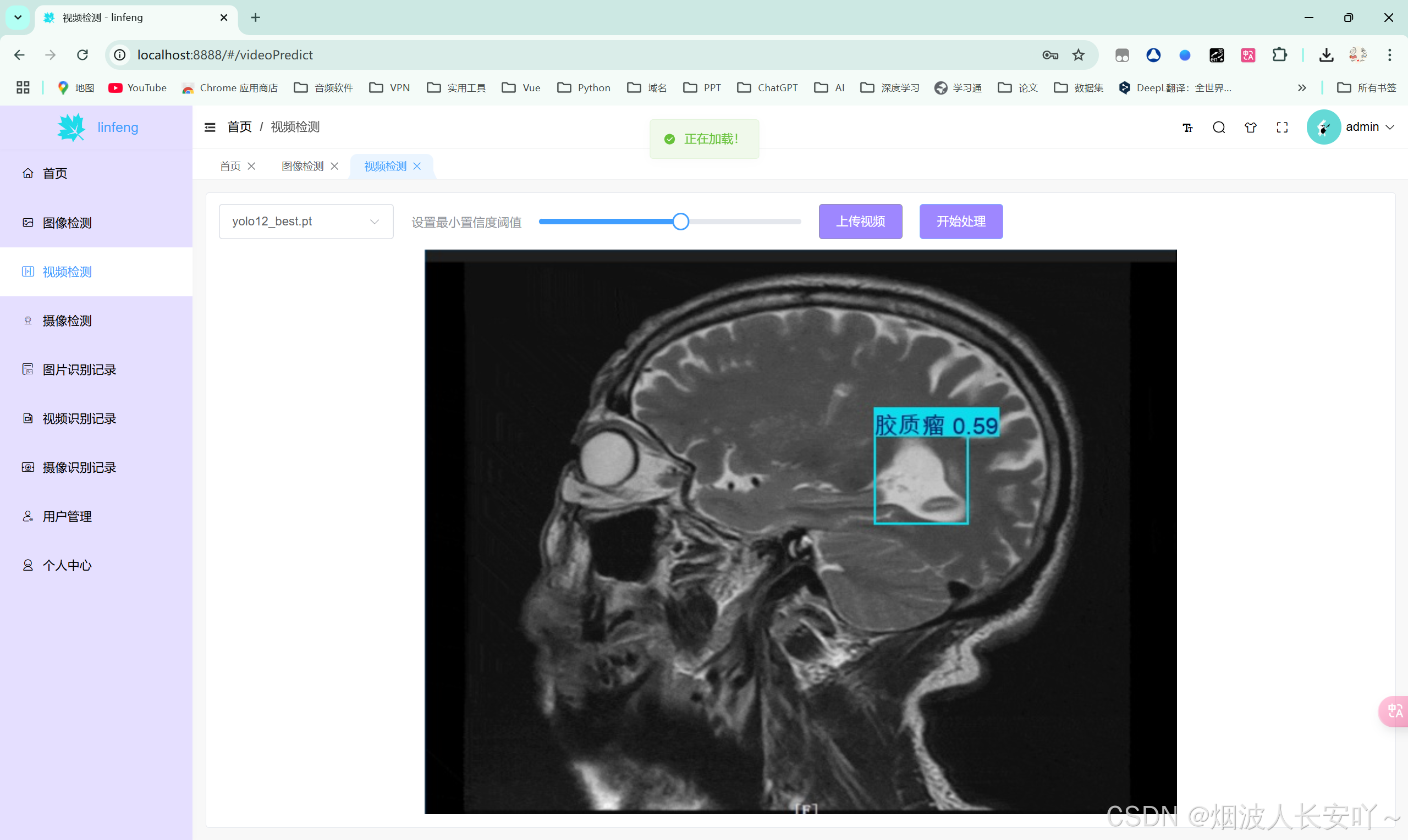Open Chrome downloads icon

1326,55
